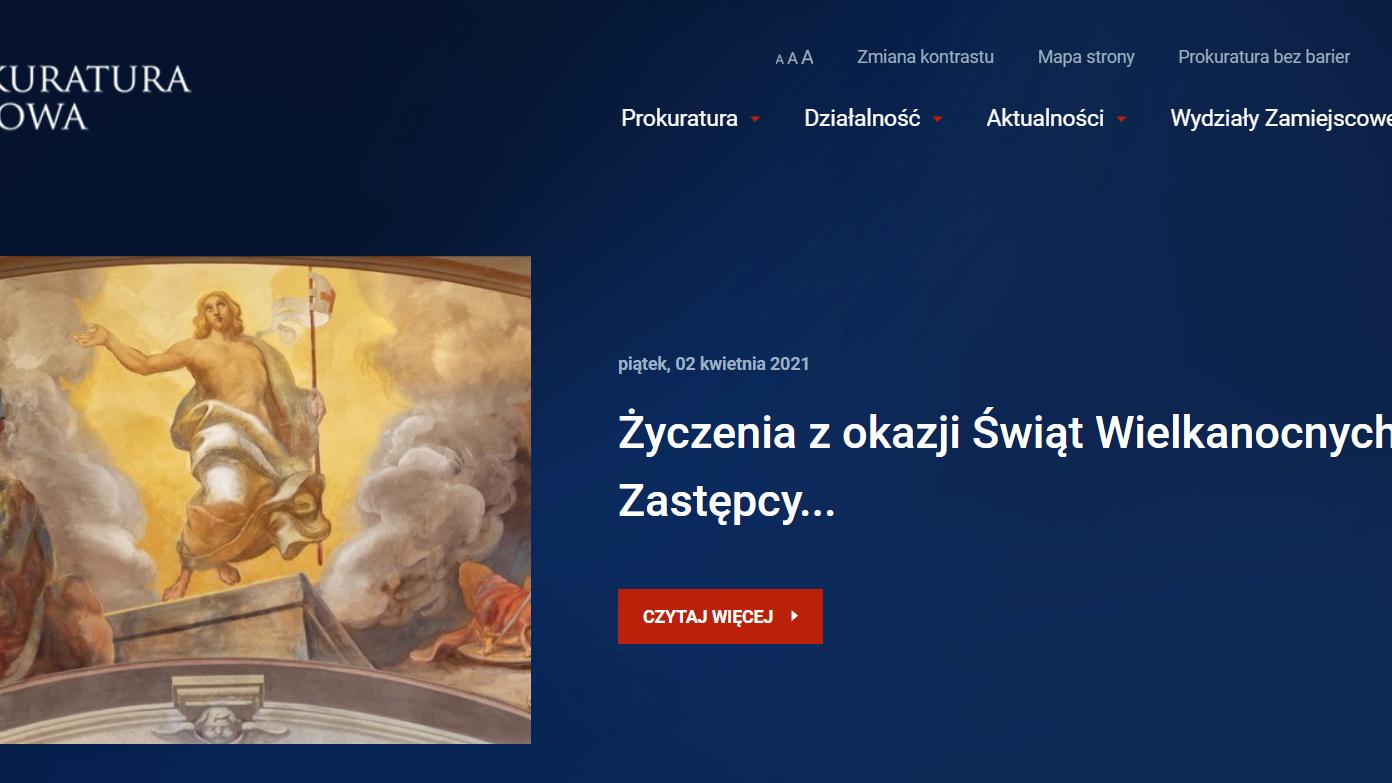
Task: Open the Aktualności menu item
Action: (x=1045, y=118)
